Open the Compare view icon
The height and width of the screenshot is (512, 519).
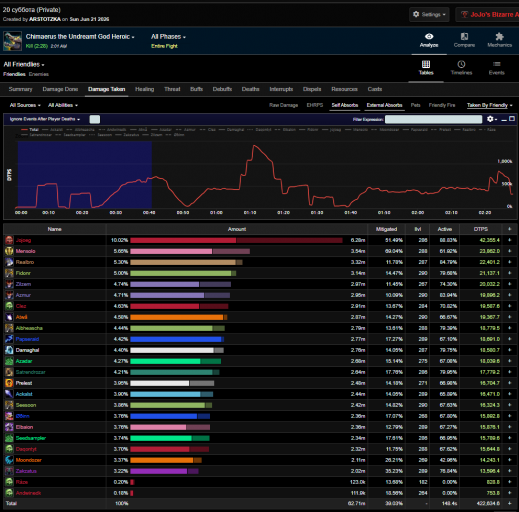pos(464,36)
